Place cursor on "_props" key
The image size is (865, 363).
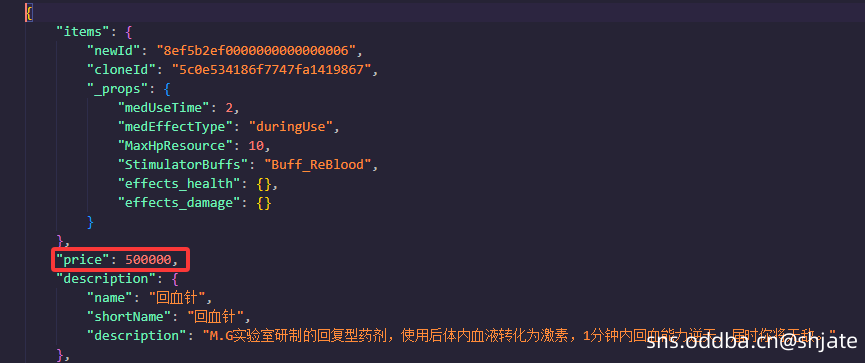click(114, 89)
